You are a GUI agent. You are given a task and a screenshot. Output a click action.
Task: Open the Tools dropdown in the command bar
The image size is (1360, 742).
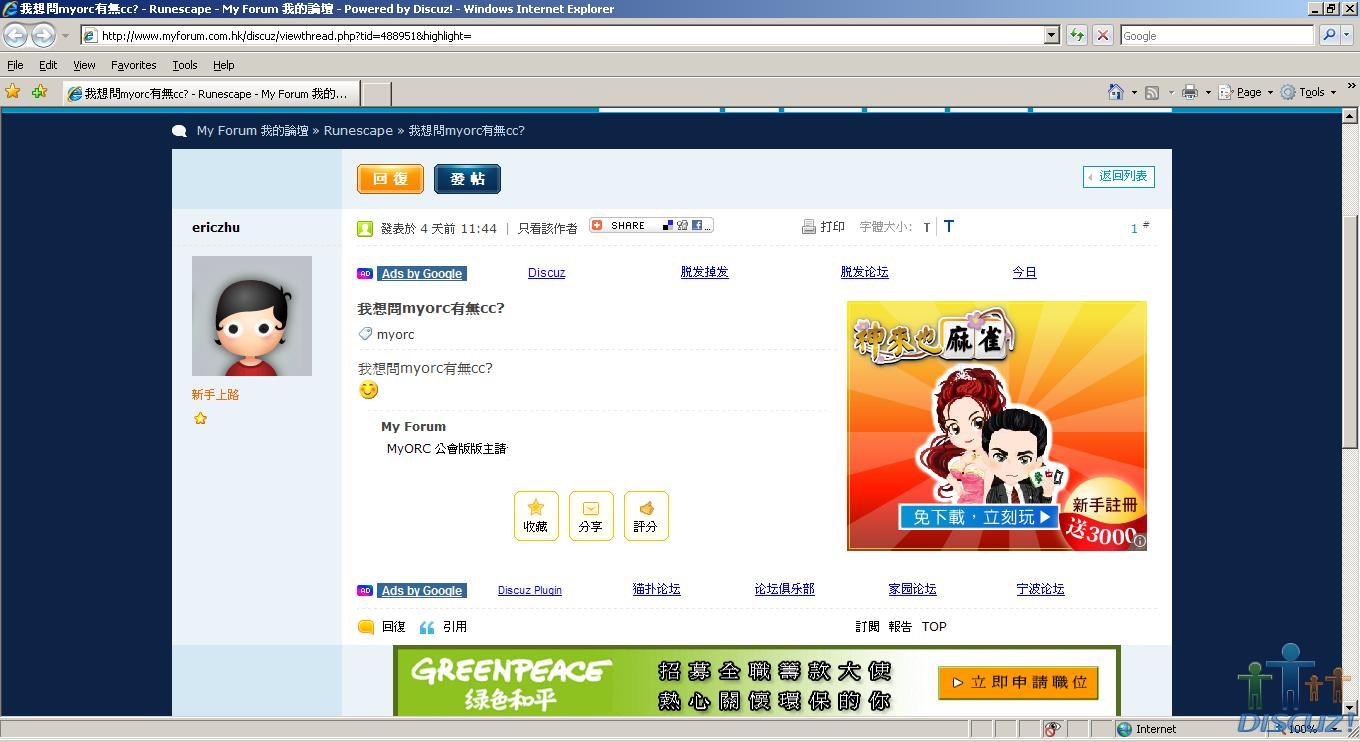(1309, 92)
